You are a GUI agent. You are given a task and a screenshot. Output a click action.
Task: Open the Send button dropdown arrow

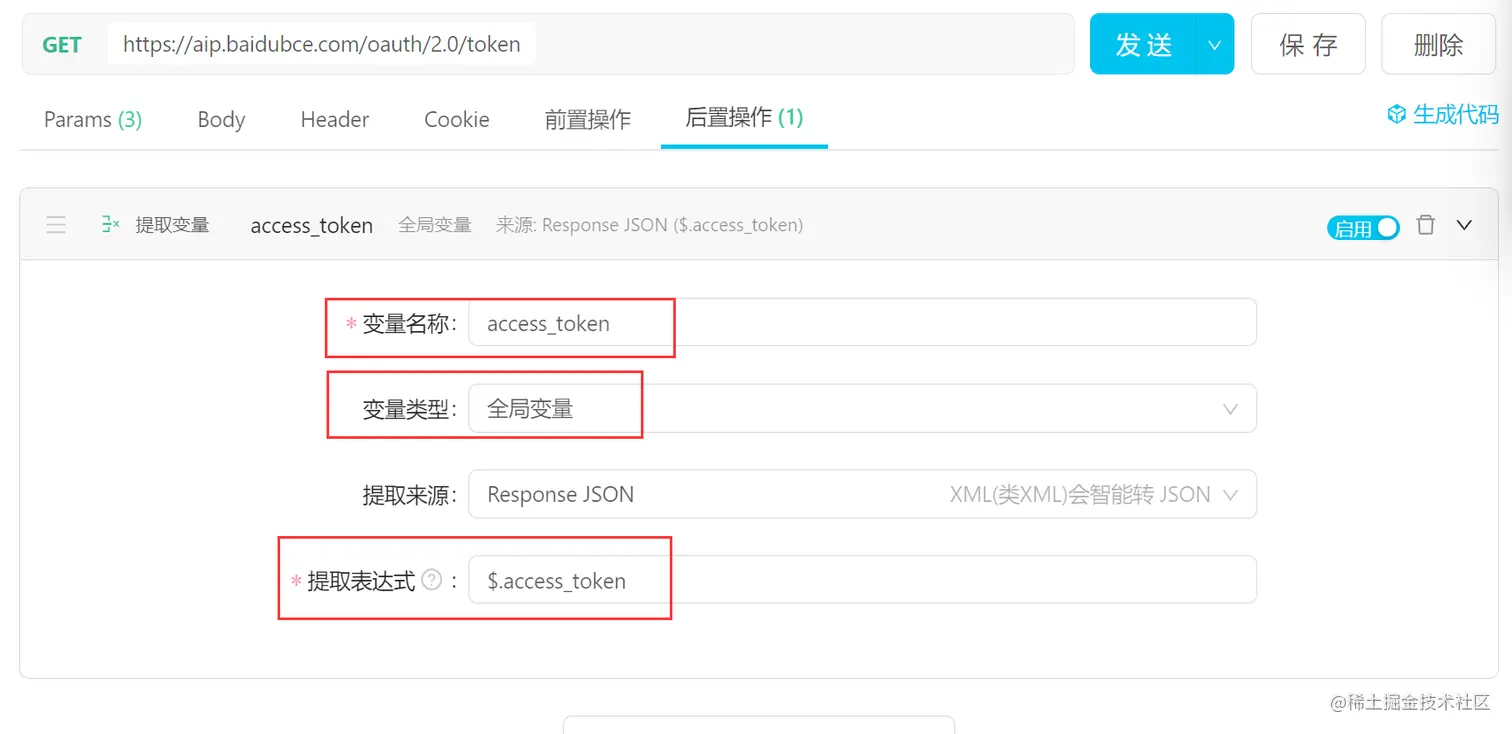(1215, 44)
